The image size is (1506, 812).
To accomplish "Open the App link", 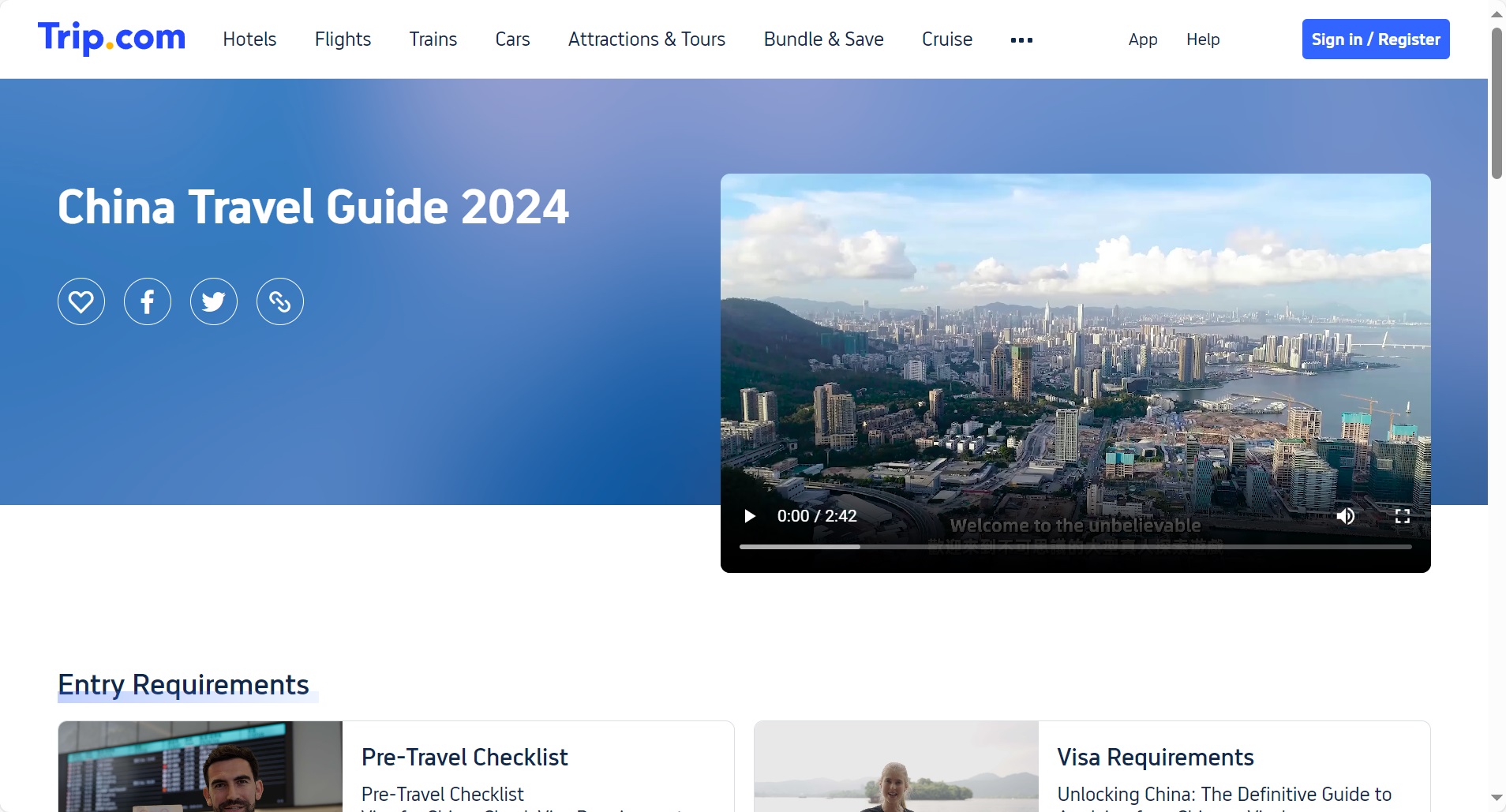I will click(1143, 39).
